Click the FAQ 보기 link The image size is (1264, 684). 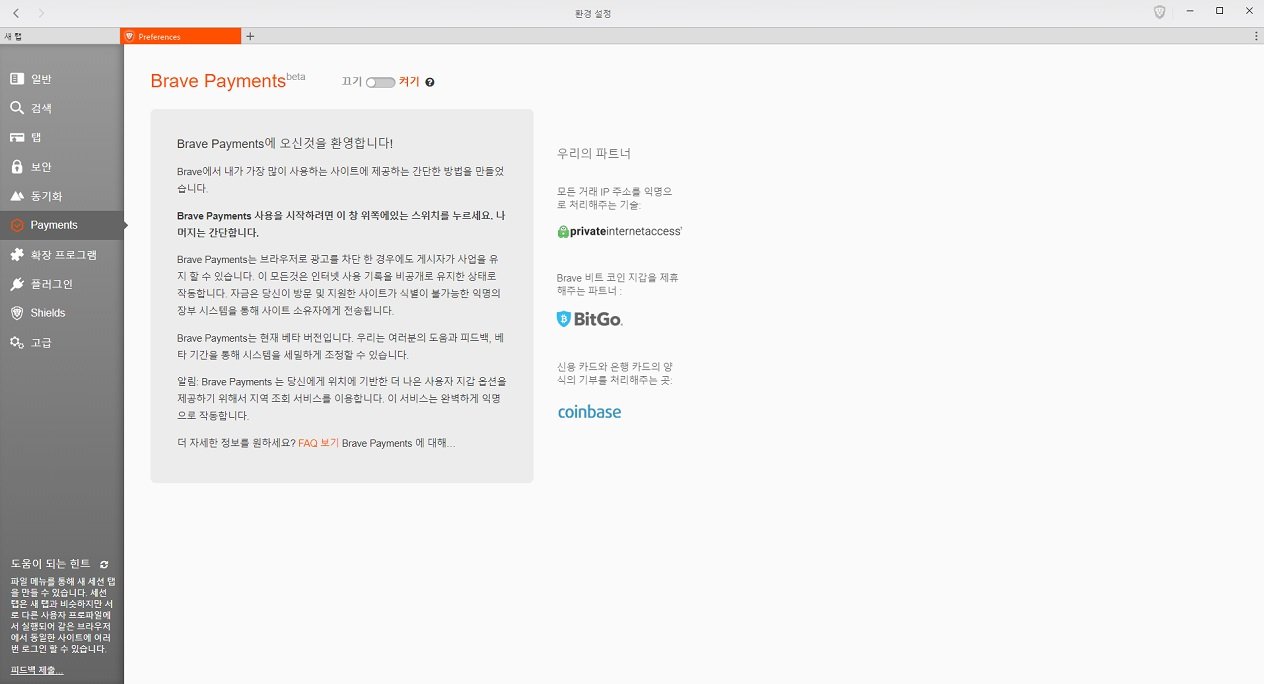(318, 443)
